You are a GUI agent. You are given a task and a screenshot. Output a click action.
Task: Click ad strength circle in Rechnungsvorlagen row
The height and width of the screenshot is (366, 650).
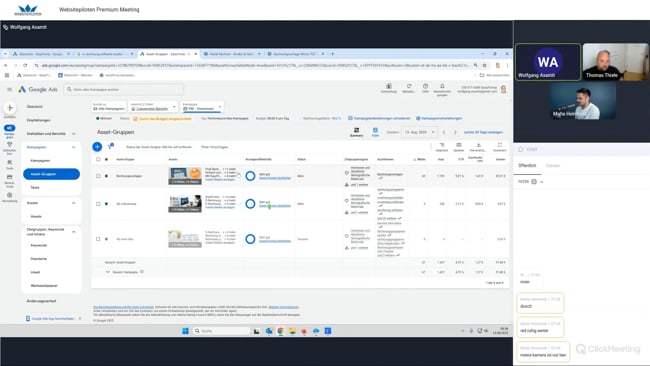250,176
